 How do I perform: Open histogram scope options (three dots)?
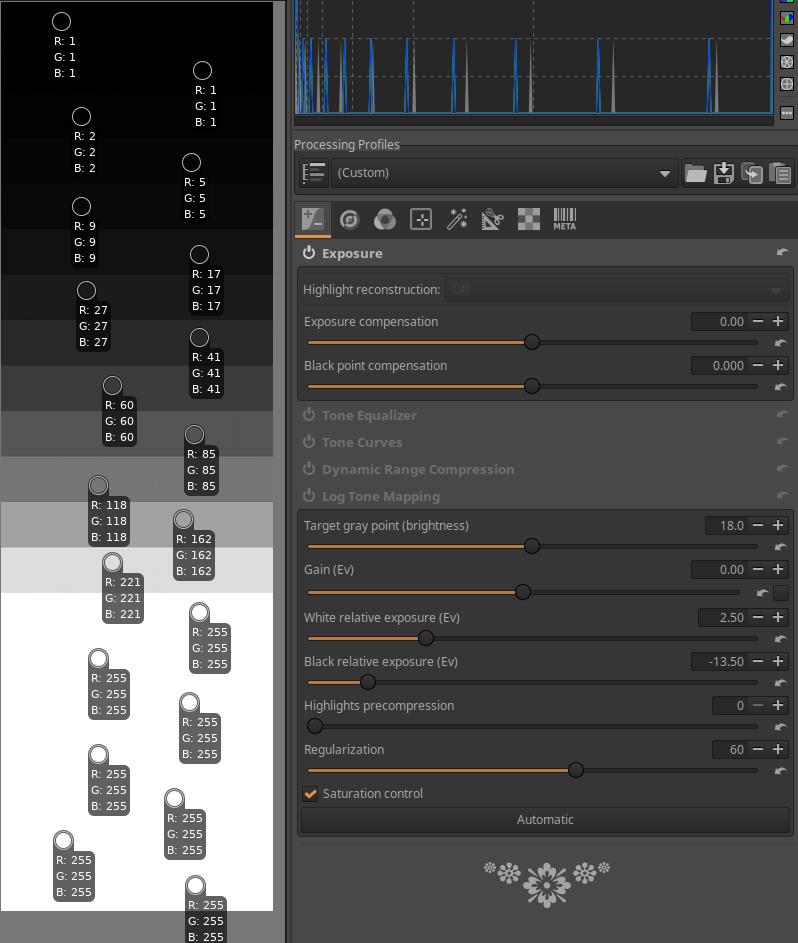pyautogui.click(x=787, y=113)
